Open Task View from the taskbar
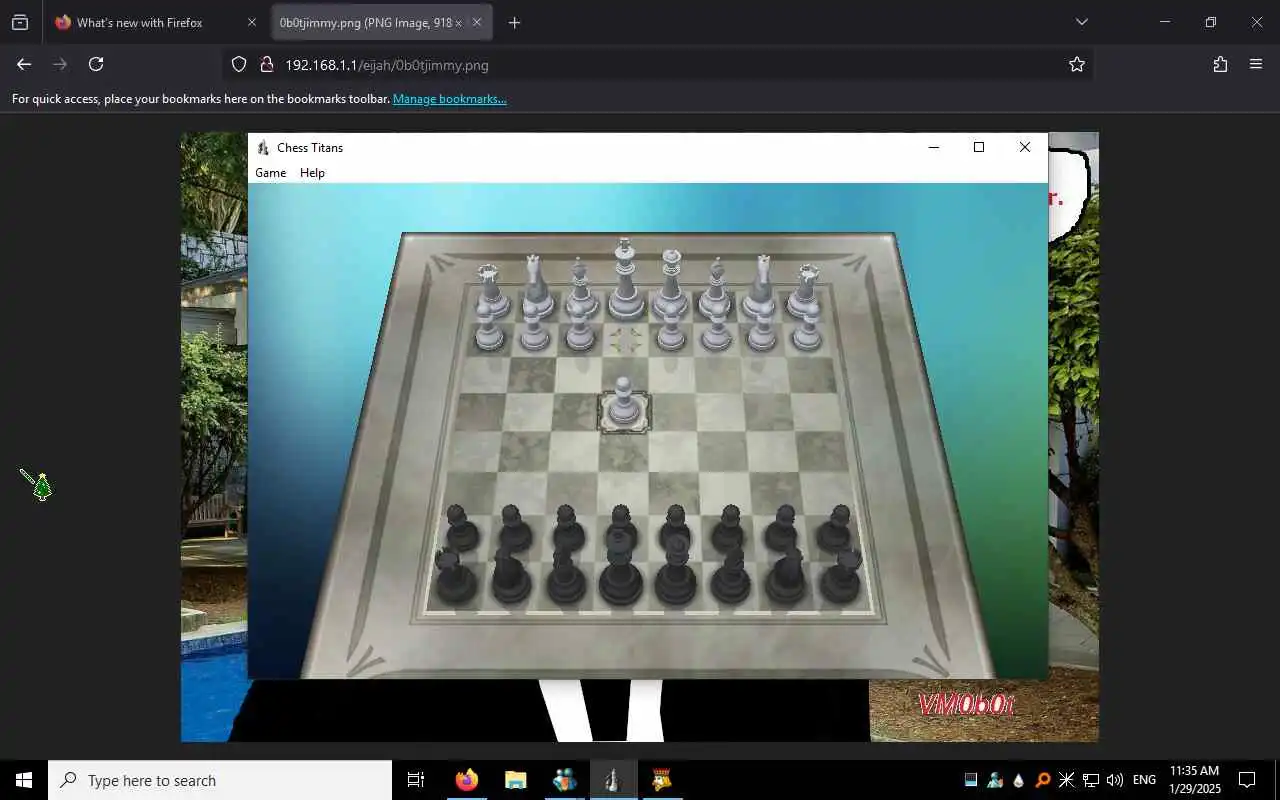This screenshot has height=800, width=1280. [416, 780]
